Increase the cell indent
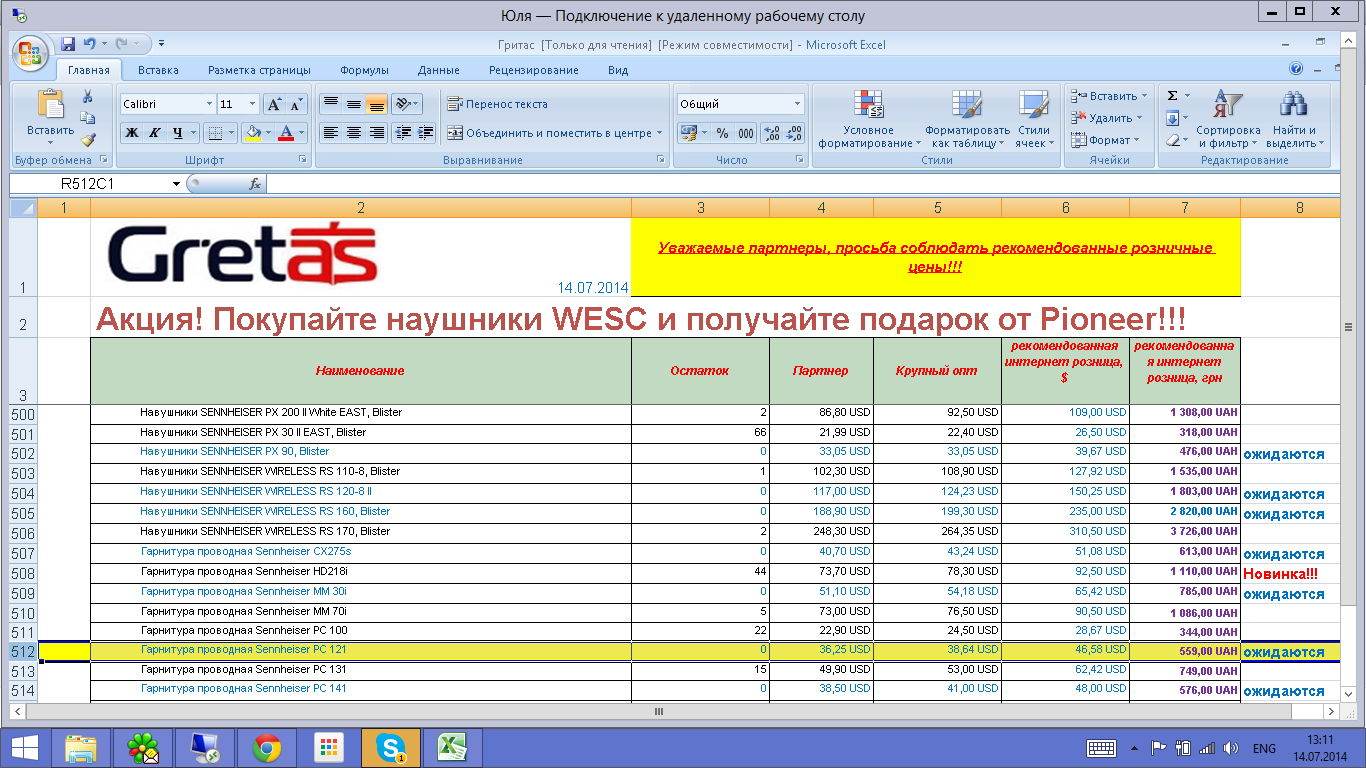Screen dimensions: 1366x768 pos(425,132)
